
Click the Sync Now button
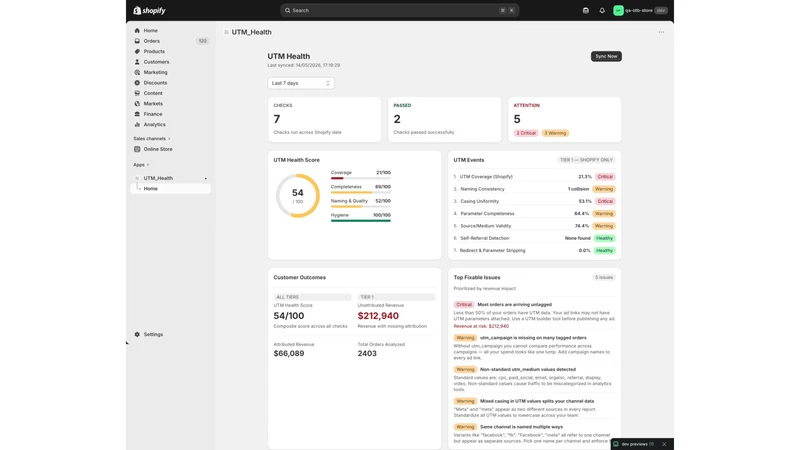[606, 56]
